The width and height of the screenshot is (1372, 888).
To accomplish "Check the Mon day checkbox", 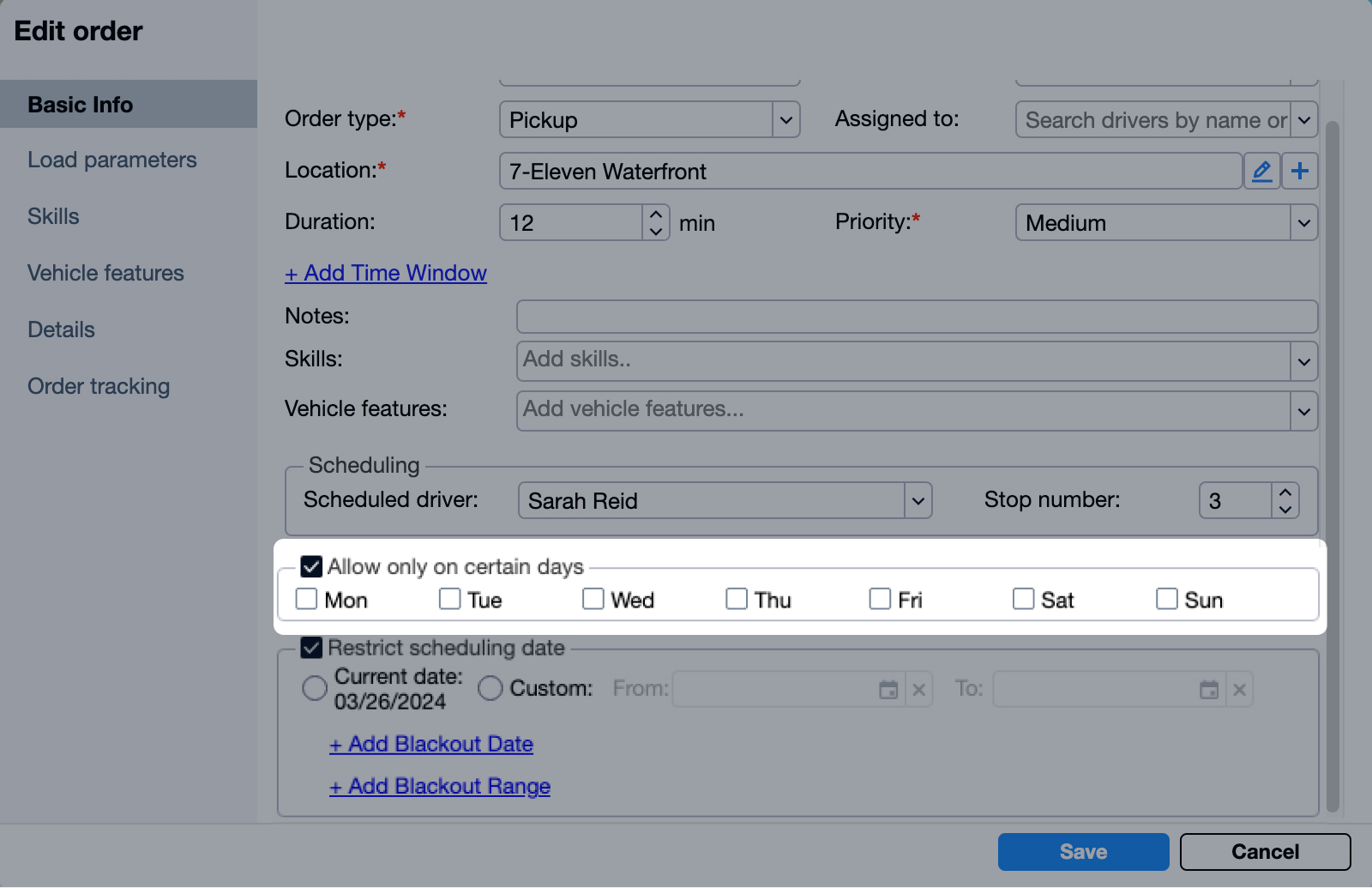I will point(307,599).
